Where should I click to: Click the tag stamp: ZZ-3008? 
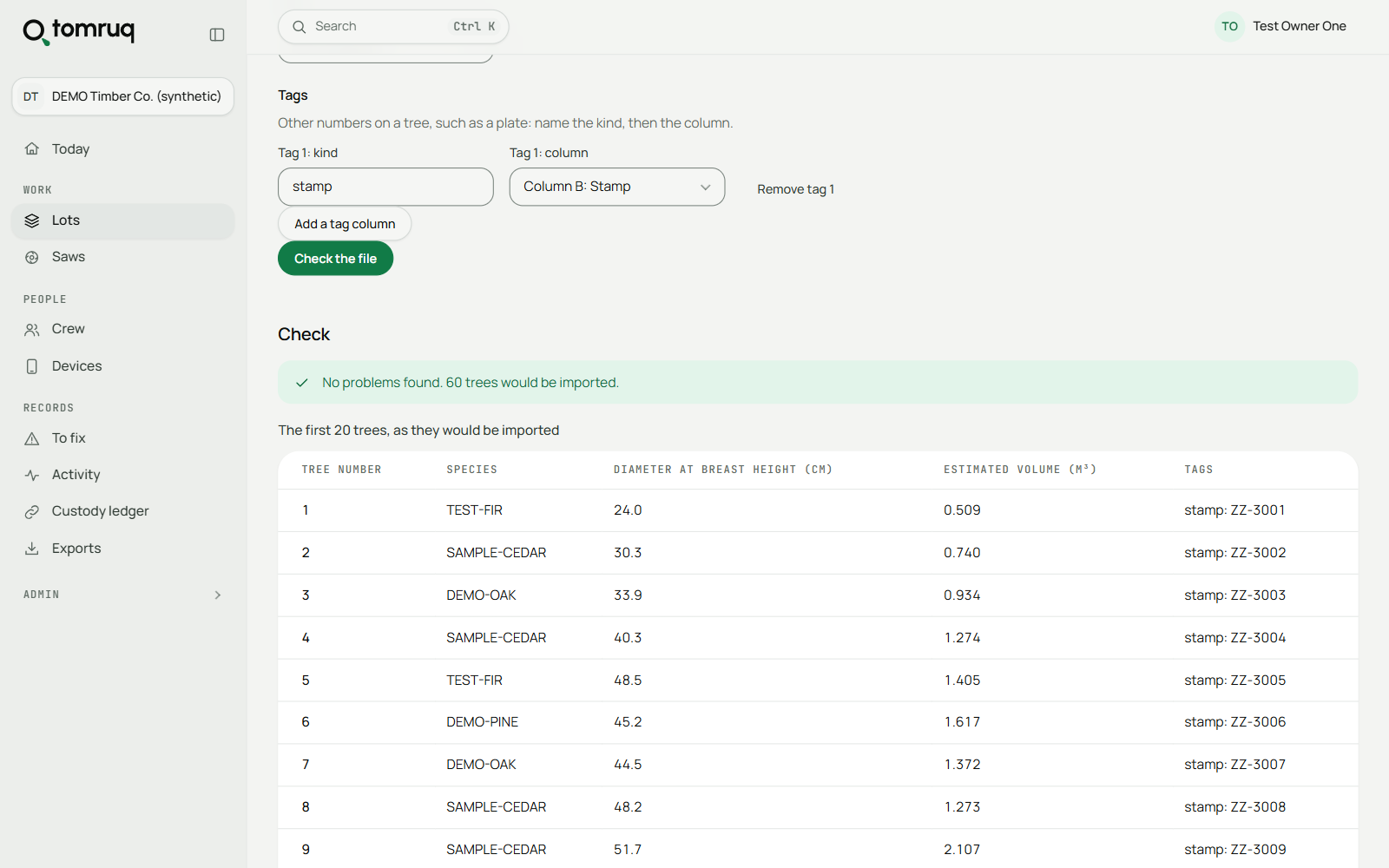click(1234, 807)
